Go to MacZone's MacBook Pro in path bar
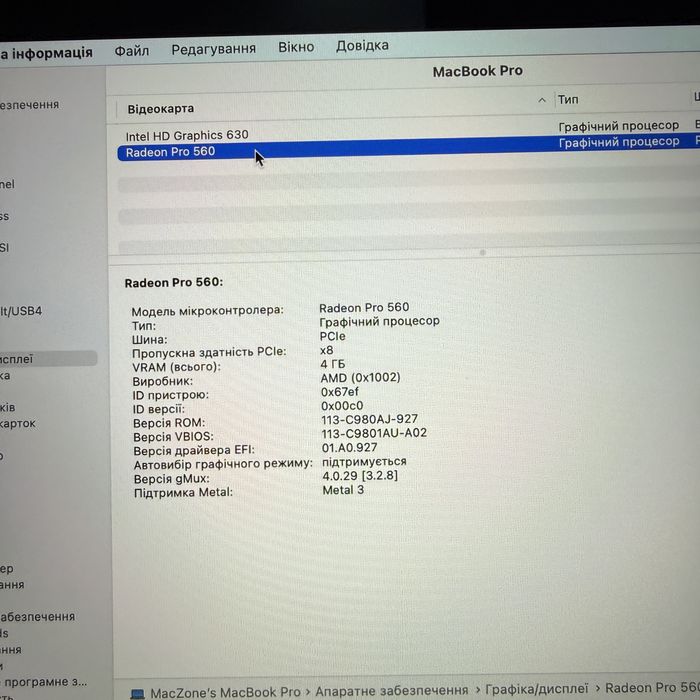This screenshot has height=700, width=700. [x=225, y=692]
